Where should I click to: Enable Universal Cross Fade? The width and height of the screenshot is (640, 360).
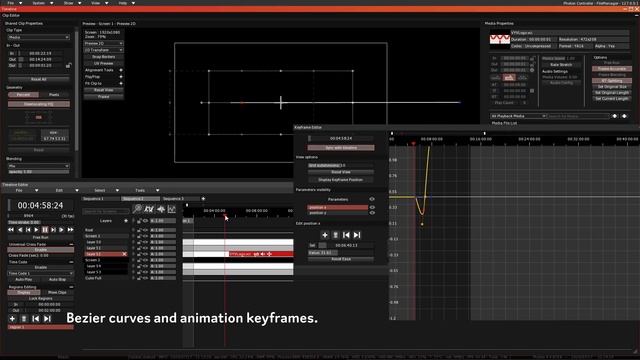tap(40, 249)
